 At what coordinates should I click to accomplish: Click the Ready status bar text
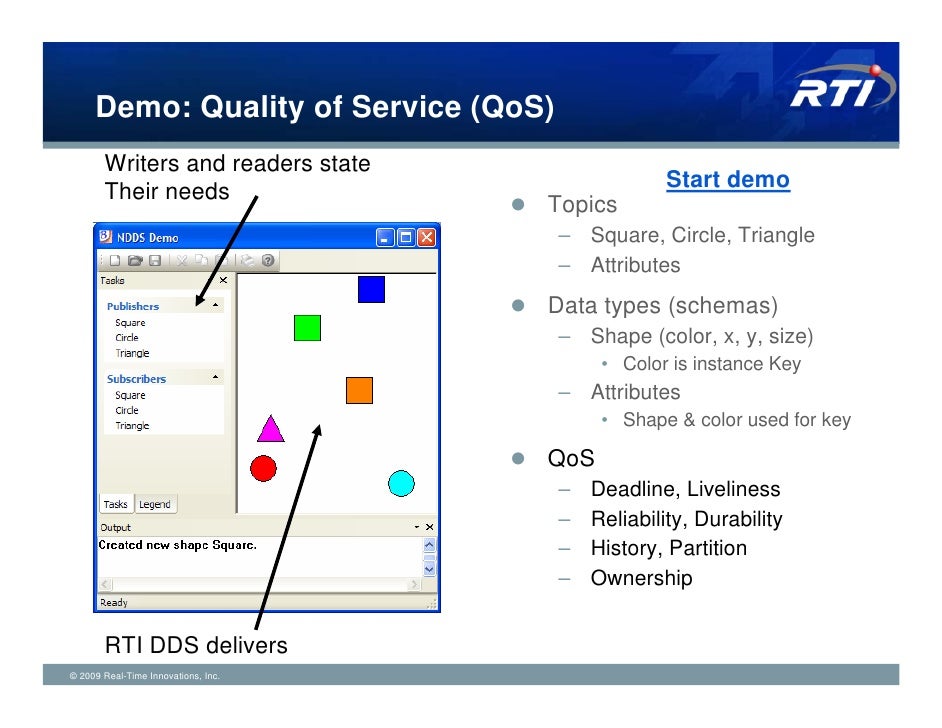tap(114, 602)
